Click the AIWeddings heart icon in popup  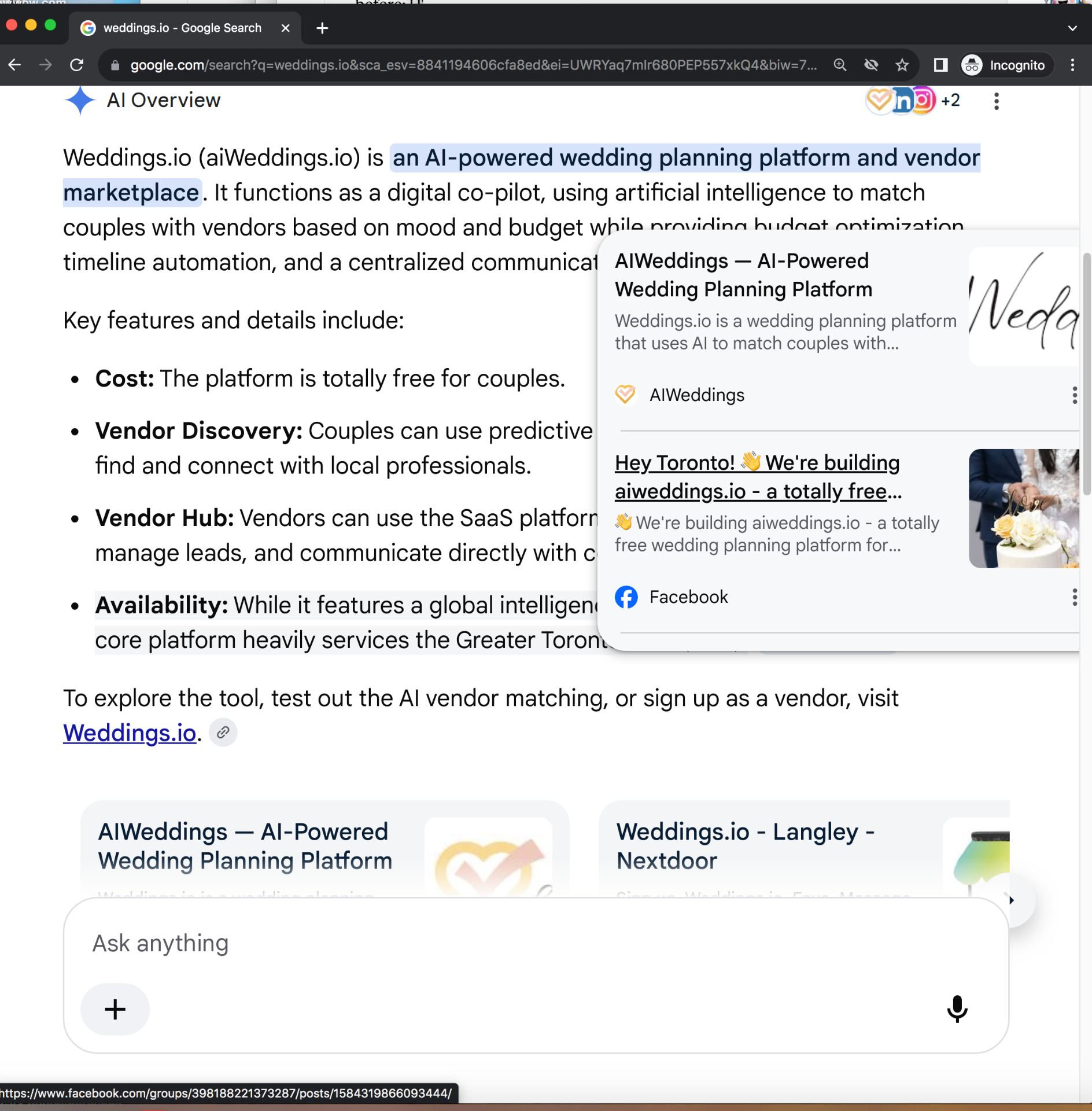625,395
